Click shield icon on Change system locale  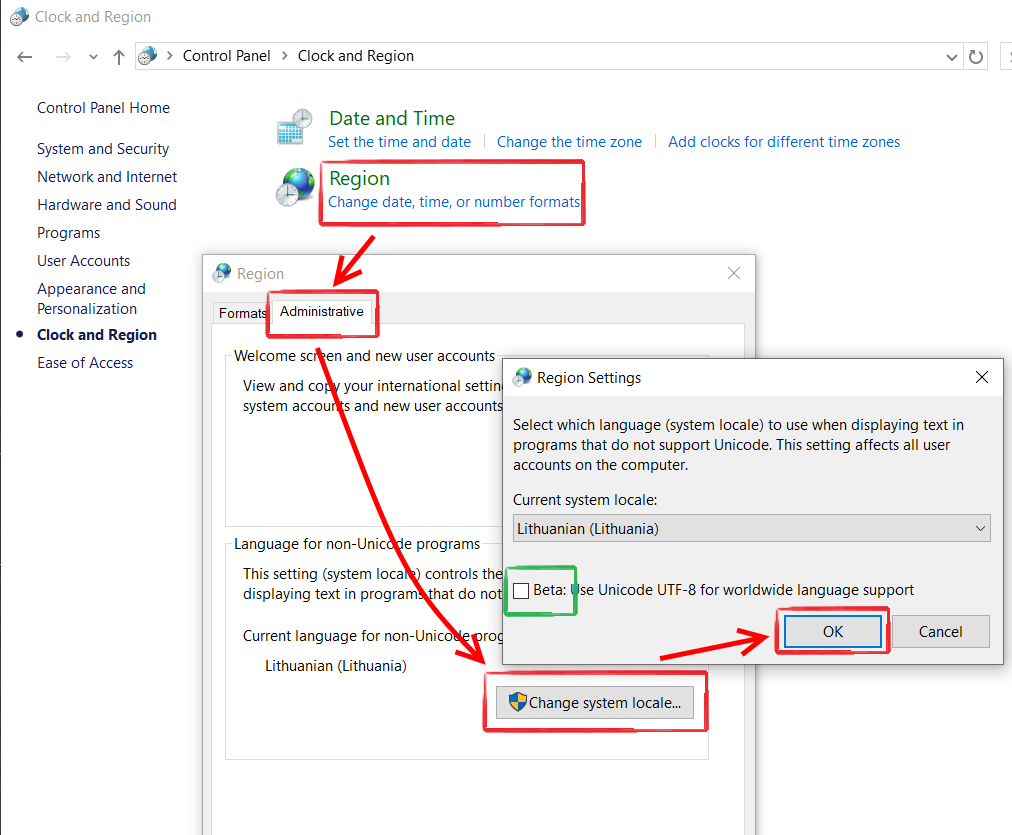(518, 702)
